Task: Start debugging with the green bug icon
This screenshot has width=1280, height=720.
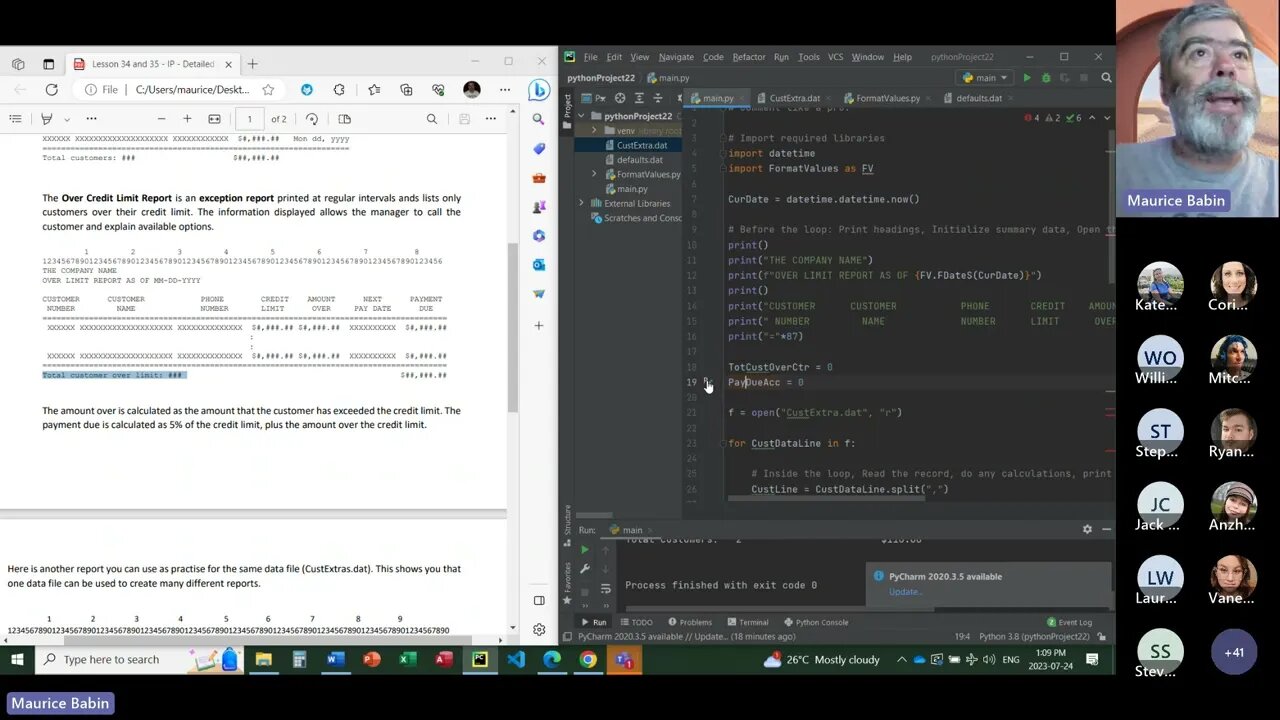Action: [1046, 78]
